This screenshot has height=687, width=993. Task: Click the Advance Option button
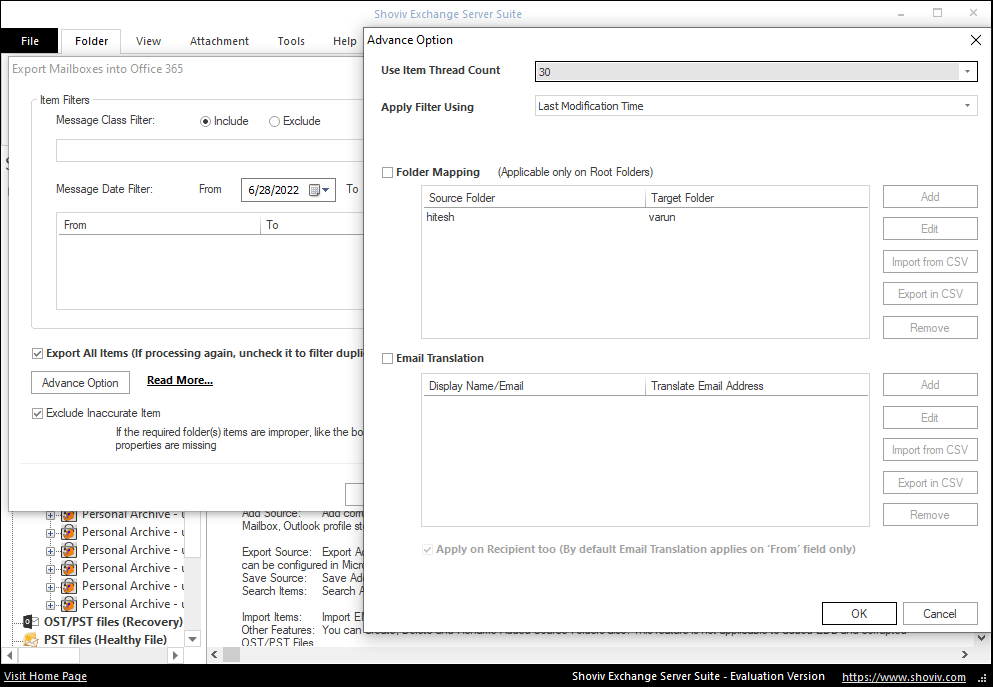[80, 382]
